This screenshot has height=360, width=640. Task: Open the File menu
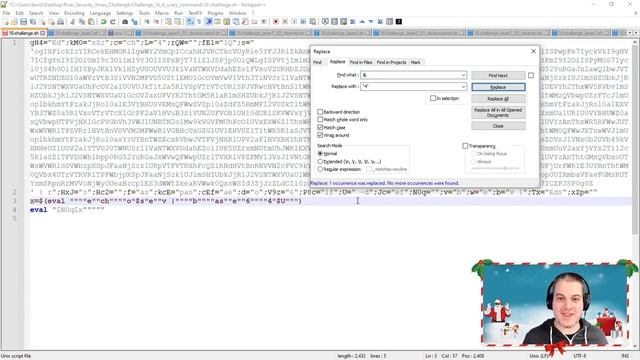point(6,13)
